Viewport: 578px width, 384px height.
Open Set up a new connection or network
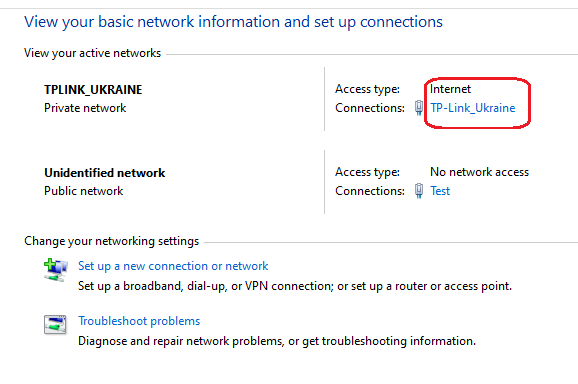[173, 266]
